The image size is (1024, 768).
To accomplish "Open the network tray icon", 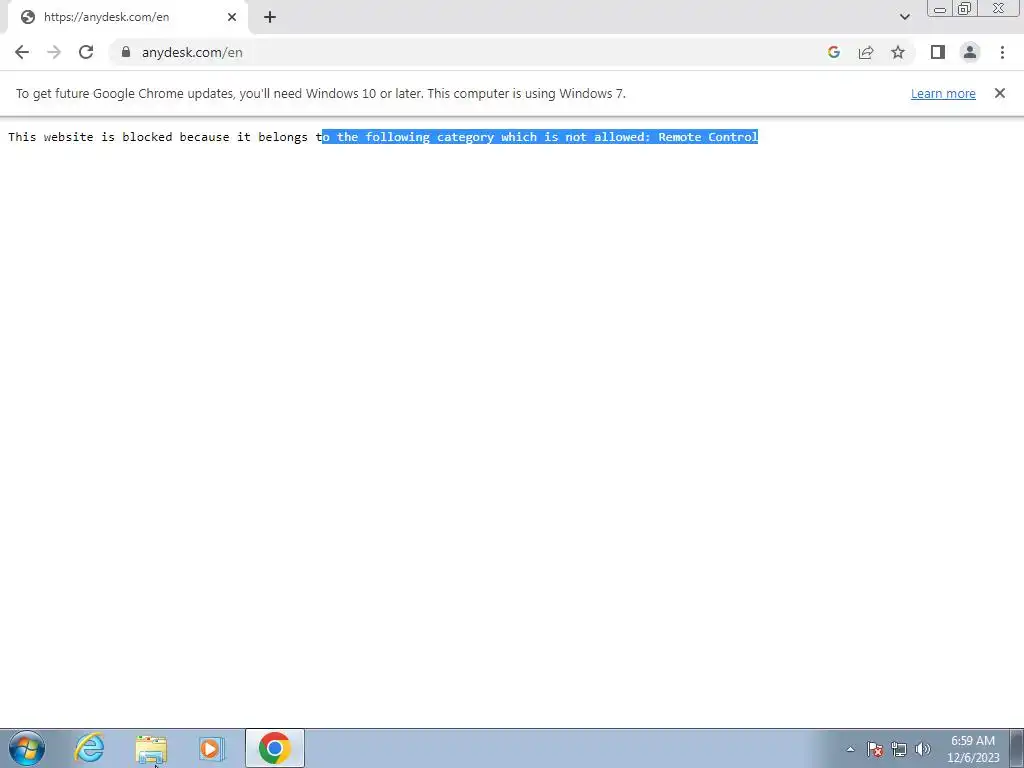I will click(x=899, y=749).
